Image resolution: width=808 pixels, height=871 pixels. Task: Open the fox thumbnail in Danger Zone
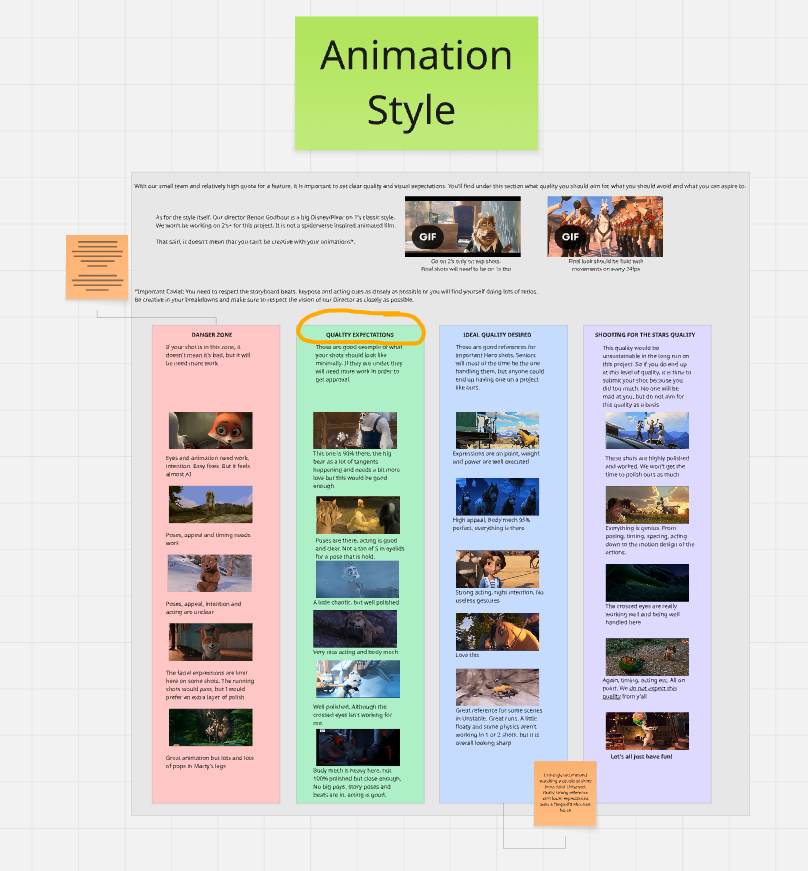coord(210,431)
